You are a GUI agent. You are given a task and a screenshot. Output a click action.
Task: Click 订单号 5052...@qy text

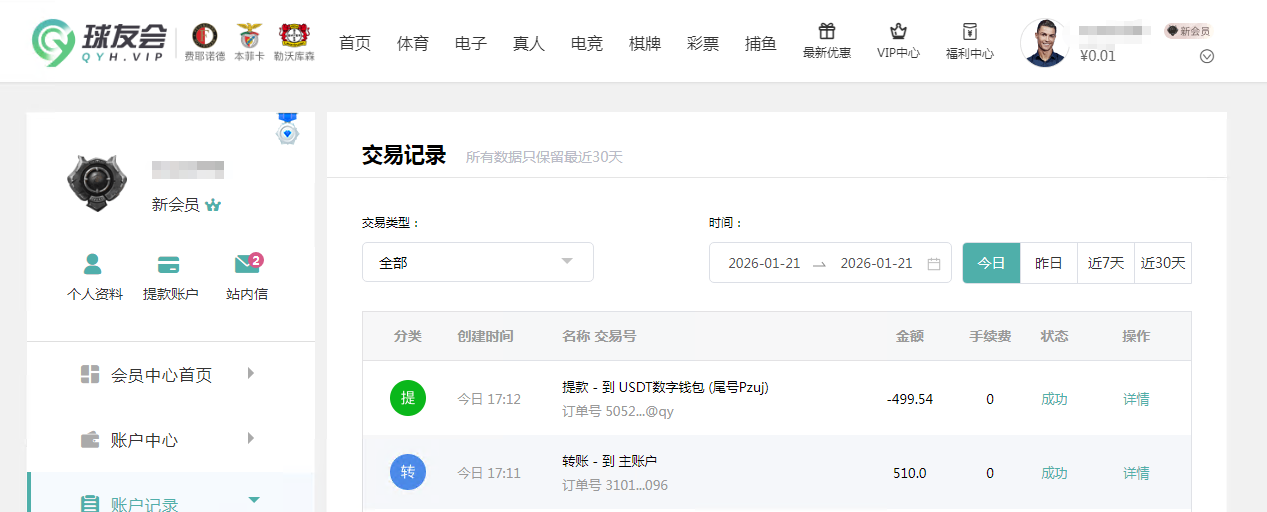click(x=618, y=411)
